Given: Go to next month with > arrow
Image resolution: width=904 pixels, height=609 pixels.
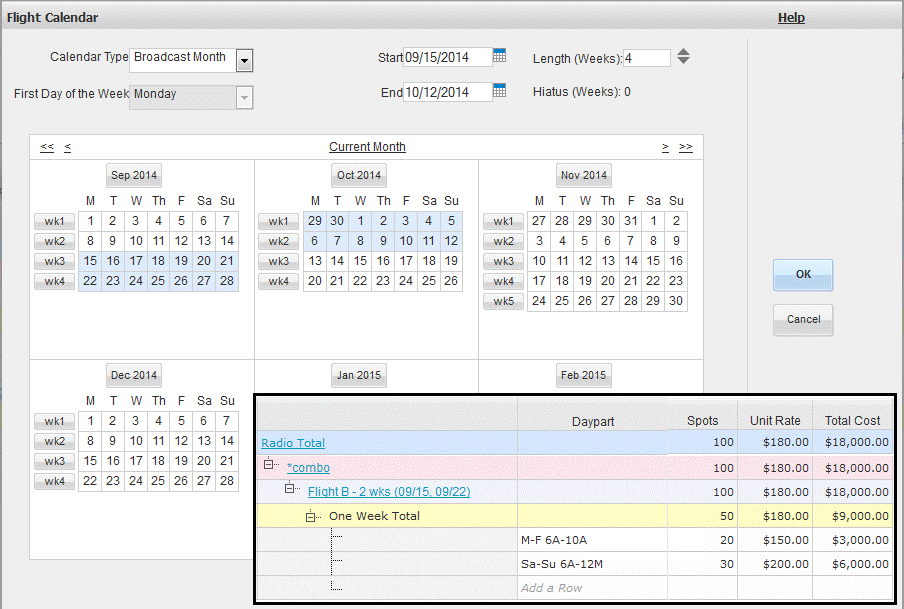Looking at the screenshot, I should (x=665, y=147).
